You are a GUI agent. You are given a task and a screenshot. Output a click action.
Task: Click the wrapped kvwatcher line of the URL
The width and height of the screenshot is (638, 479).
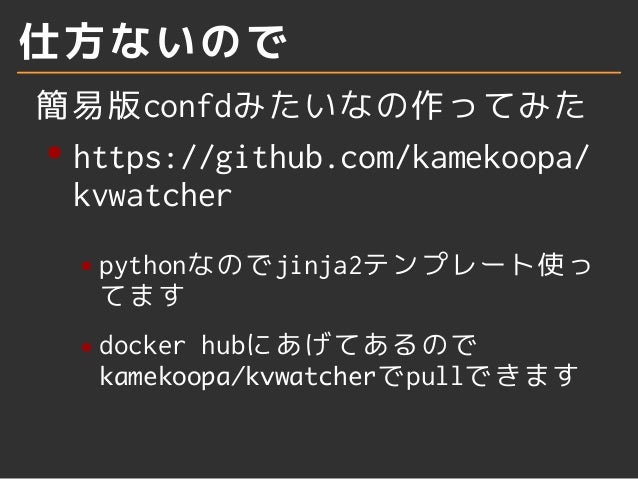[x=153, y=196]
